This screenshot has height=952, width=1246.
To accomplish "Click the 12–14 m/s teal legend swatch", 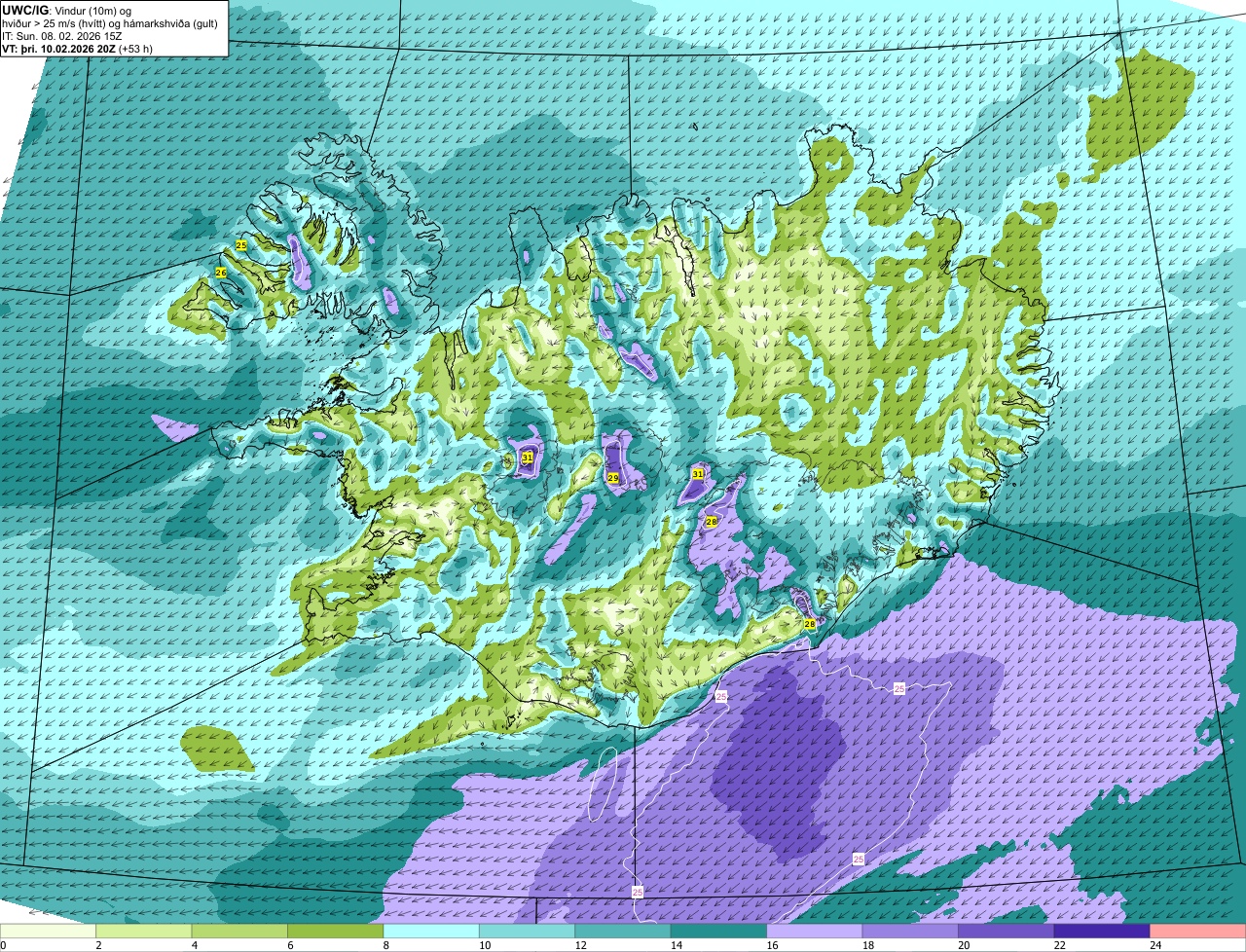I will (x=623, y=931).
